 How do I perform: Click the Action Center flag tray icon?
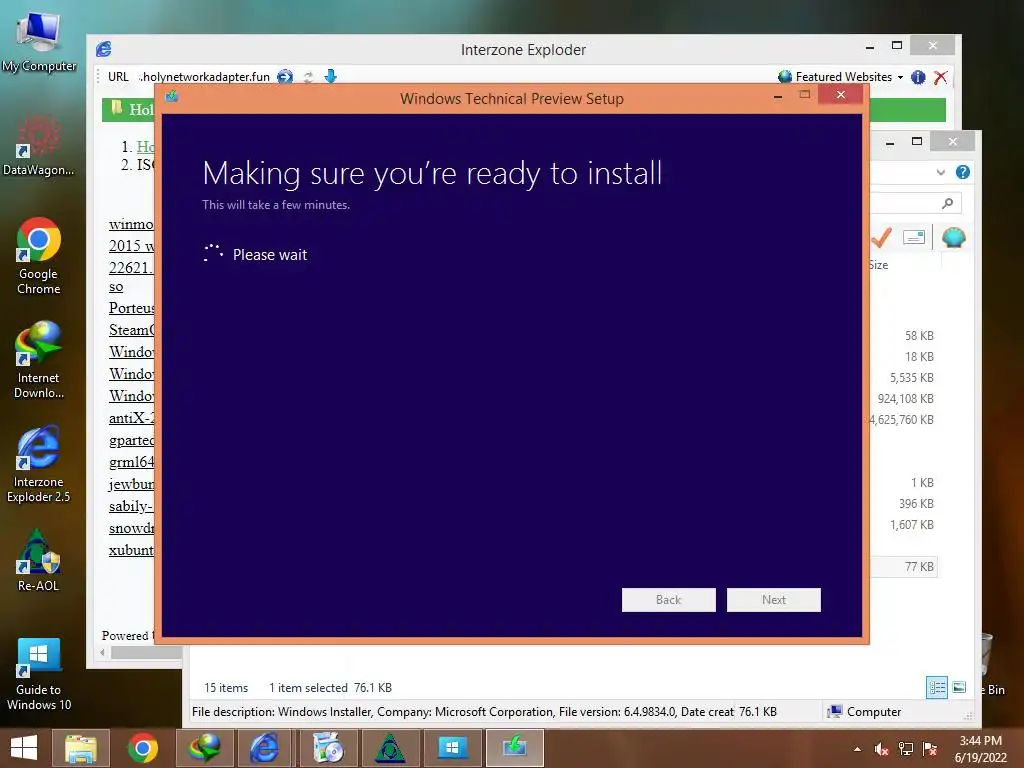point(929,749)
